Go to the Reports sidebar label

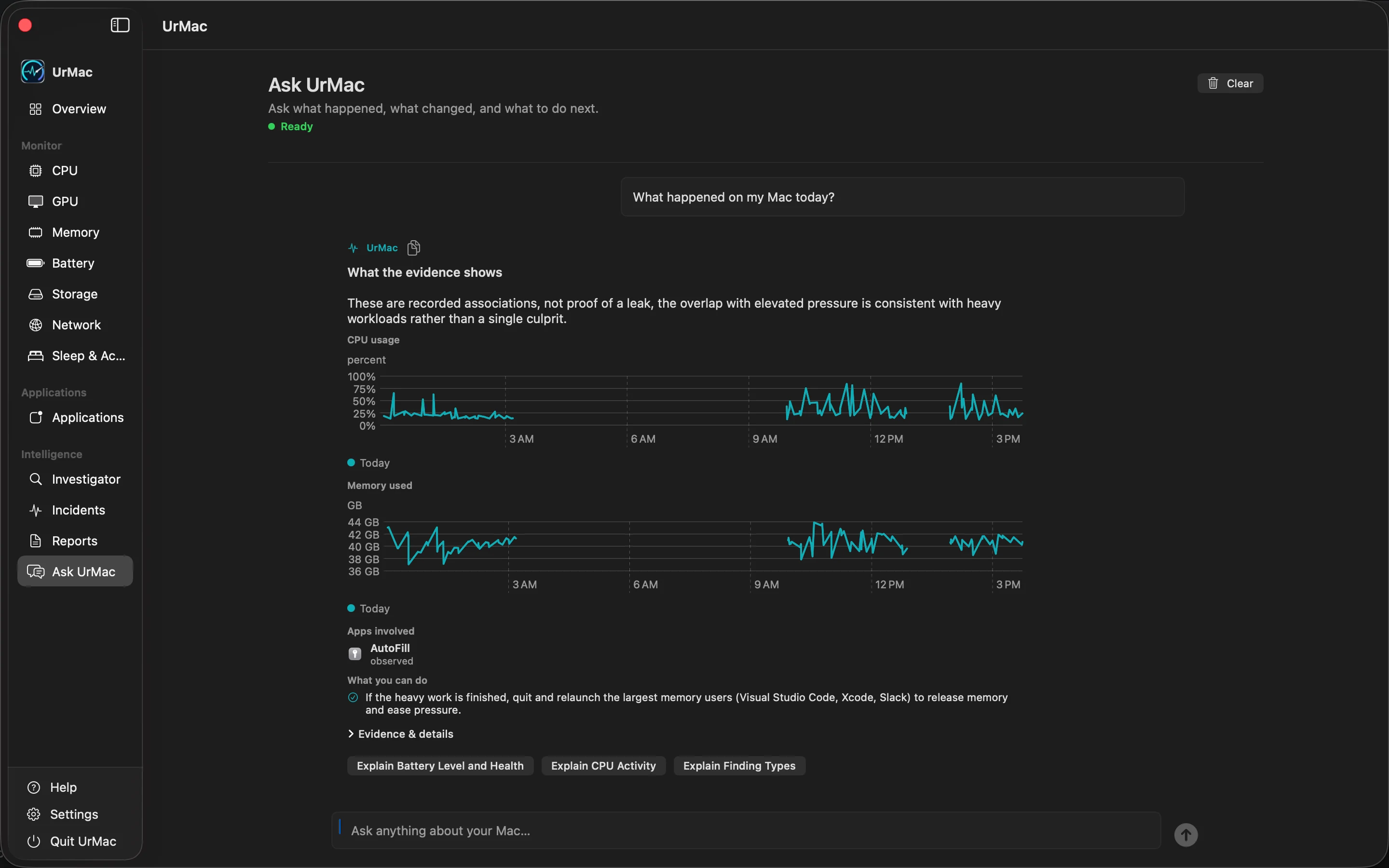point(75,541)
